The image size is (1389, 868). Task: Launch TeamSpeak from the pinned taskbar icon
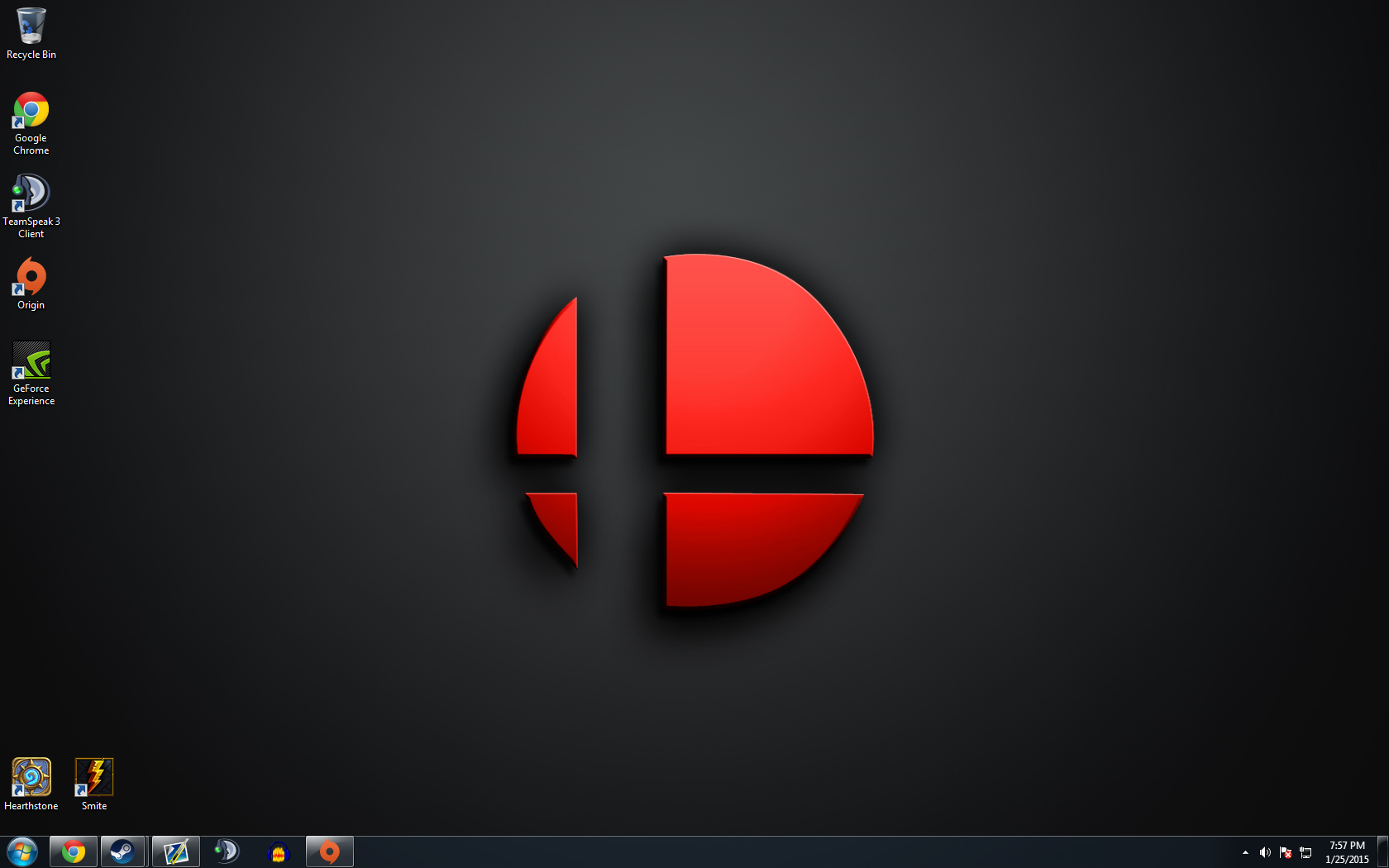pyautogui.click(x=227, y=851)
